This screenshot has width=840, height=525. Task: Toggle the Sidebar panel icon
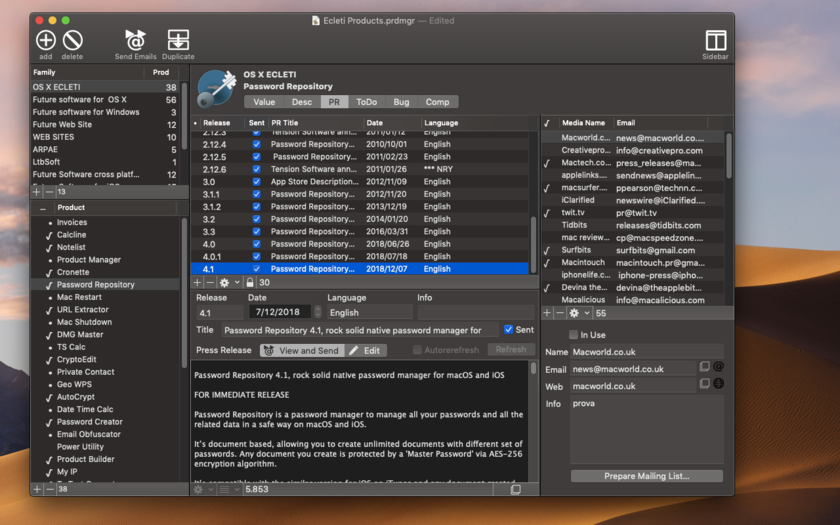pyautogui.click(x=715, y=40)
